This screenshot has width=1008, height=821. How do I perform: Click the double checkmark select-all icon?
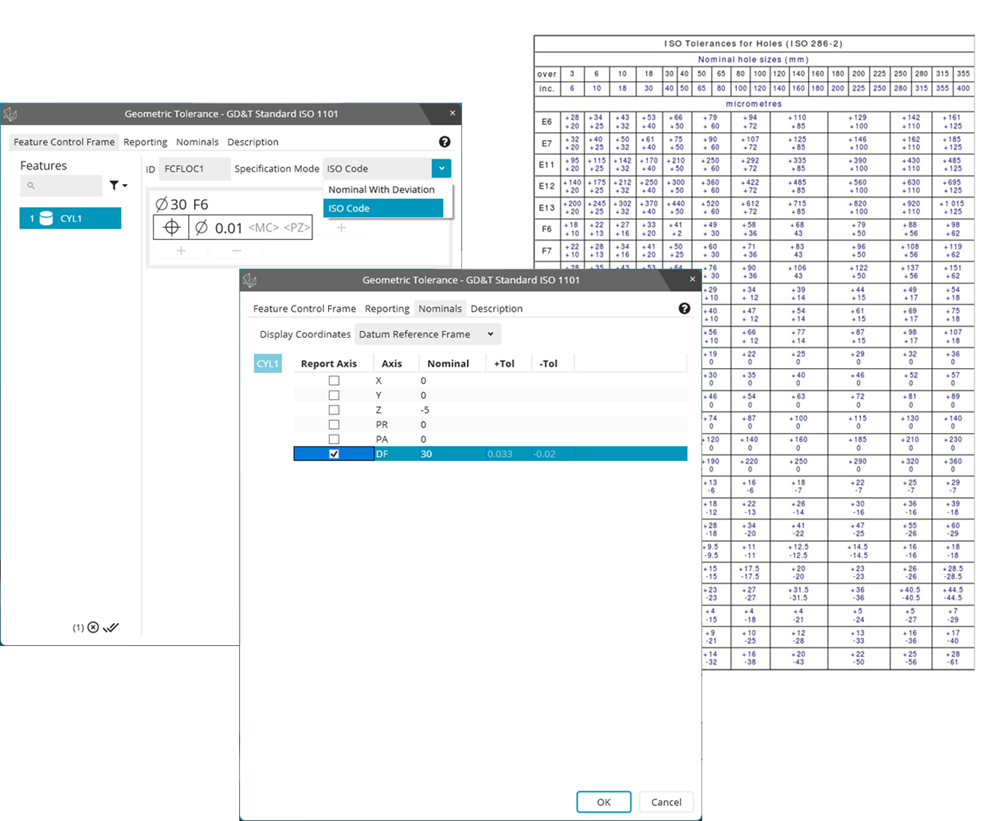[x=111, y=627]
